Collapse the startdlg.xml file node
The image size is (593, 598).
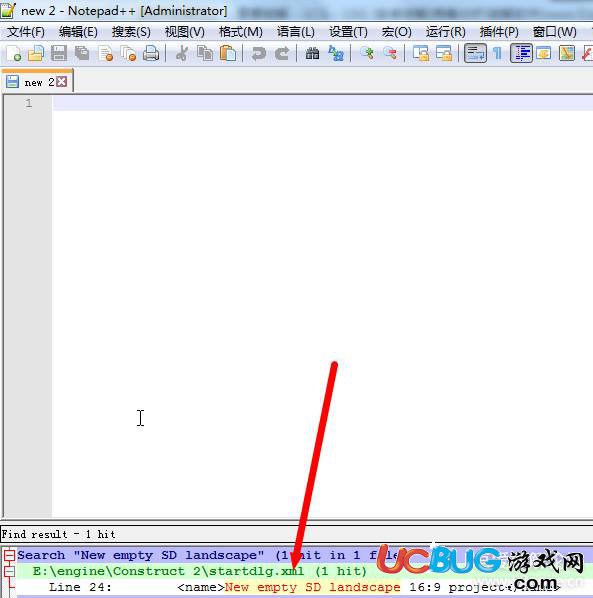pyautogui.click(x=9, y=571)
